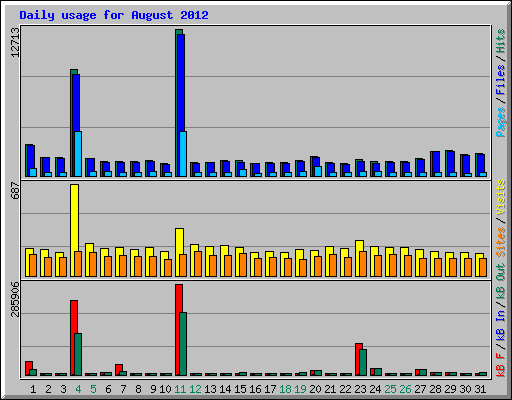Click the cyan pages bar for day 11
The width and height of the screenshot is (512, 400).
(183, 154)
